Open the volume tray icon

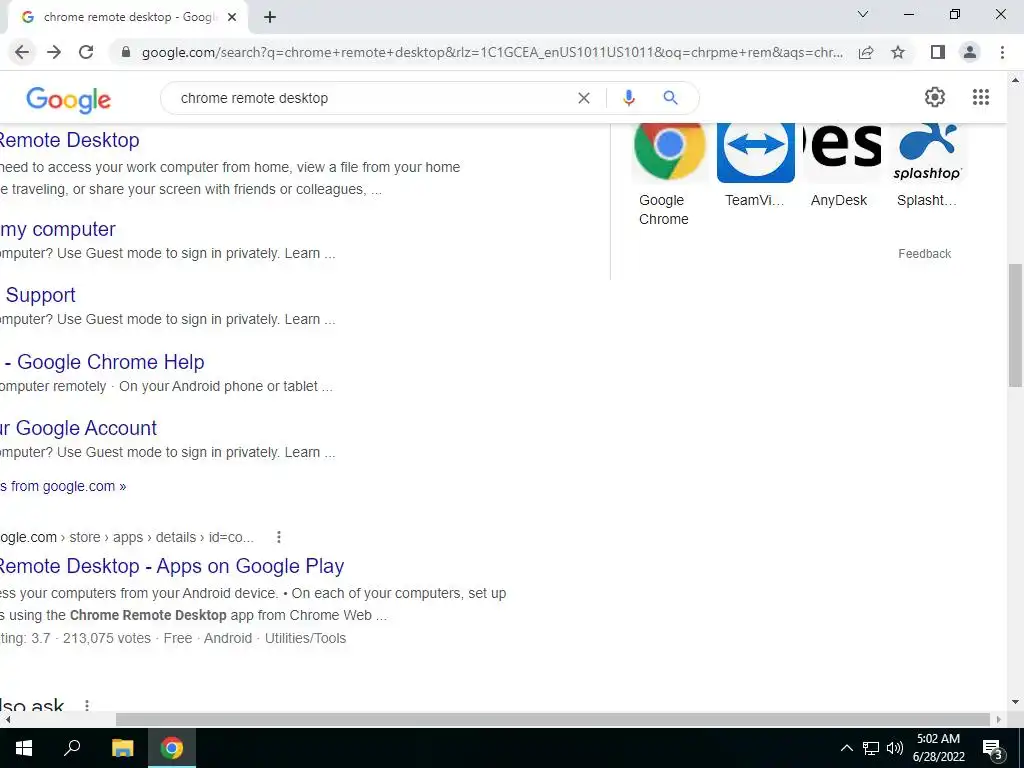click(895, 748)
